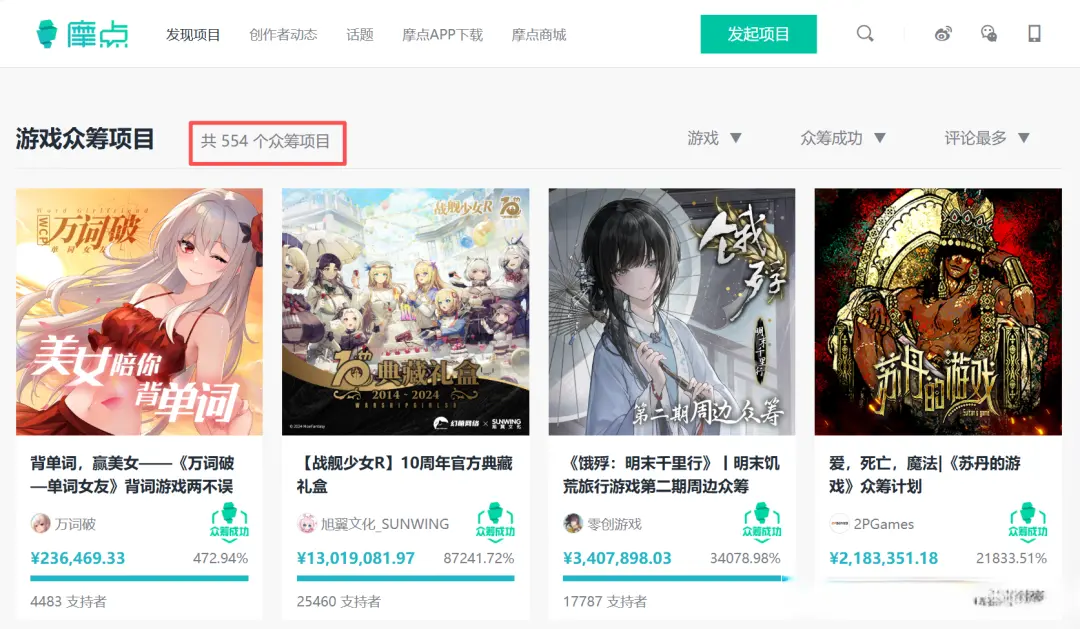Image resolution: width=1080 pixels, height=629 pixels.
Task: Click progress bar under 万词破 project
Action: coord(139,578)
